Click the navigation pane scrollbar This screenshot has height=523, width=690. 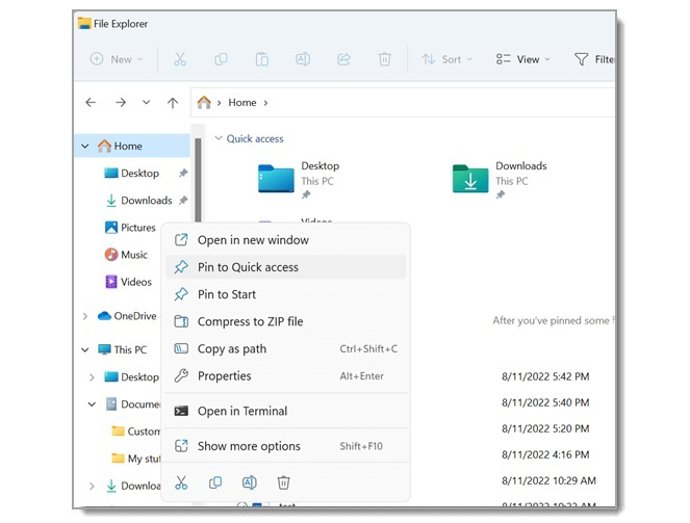(x=198, y=180)
